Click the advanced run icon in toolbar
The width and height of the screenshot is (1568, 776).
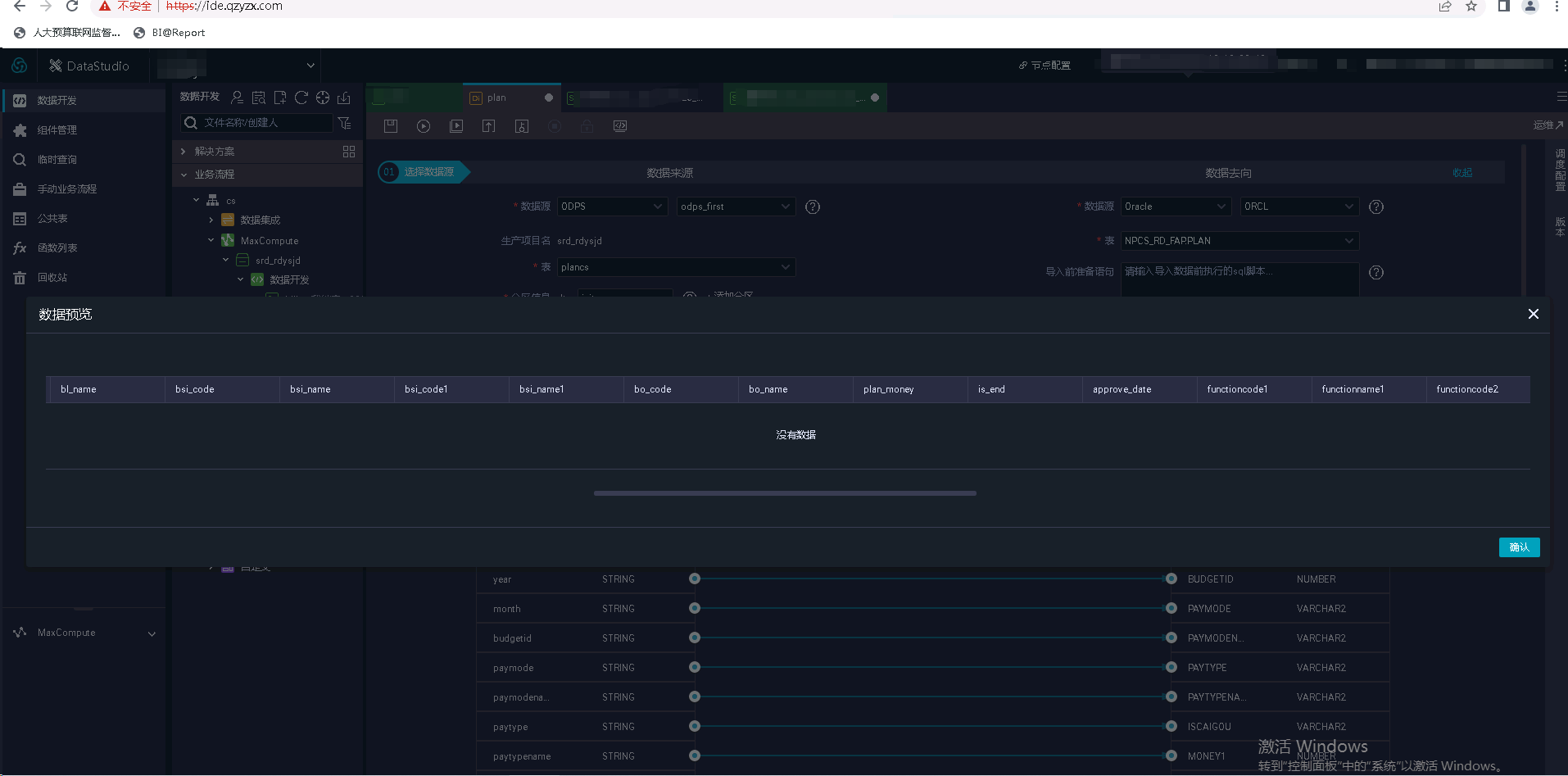click(456, 126)
